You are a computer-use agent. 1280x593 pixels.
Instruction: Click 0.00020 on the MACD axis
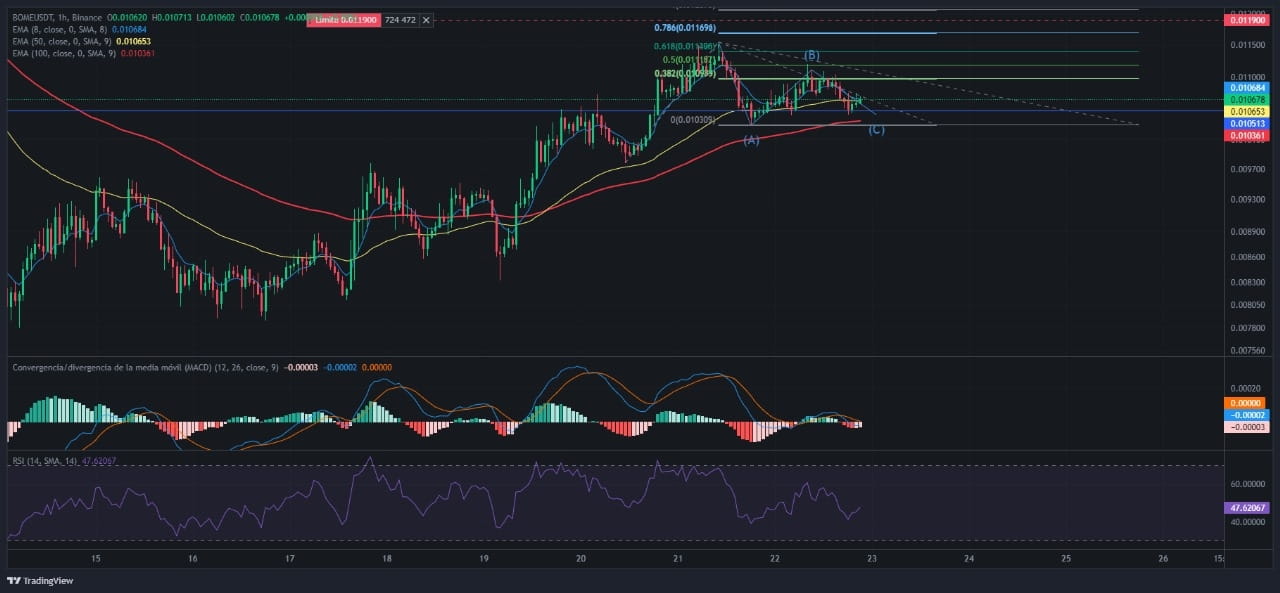[x=1244, y=388]
